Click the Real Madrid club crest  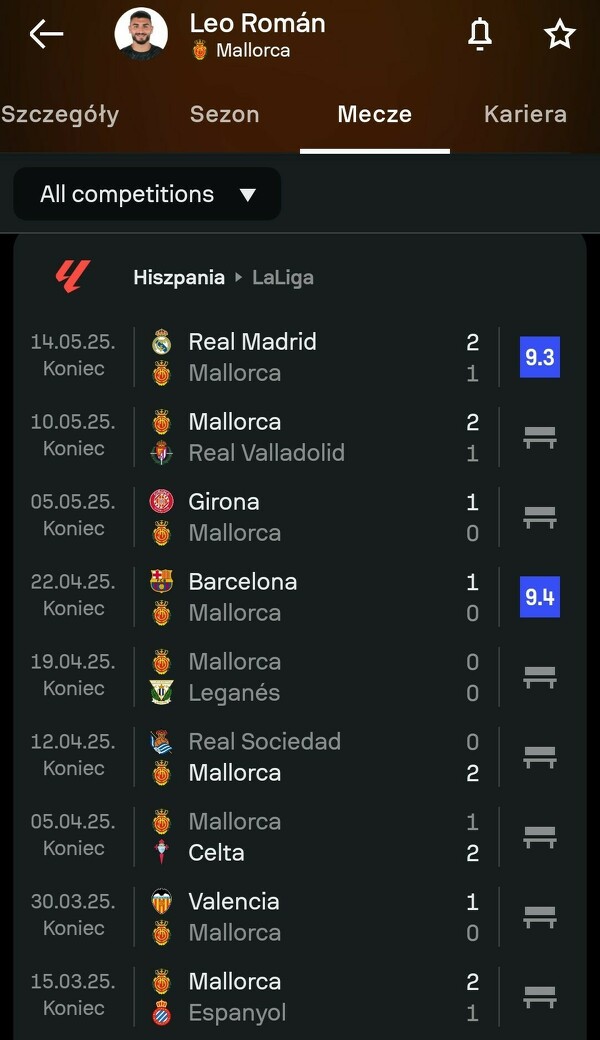click(161, 342)
